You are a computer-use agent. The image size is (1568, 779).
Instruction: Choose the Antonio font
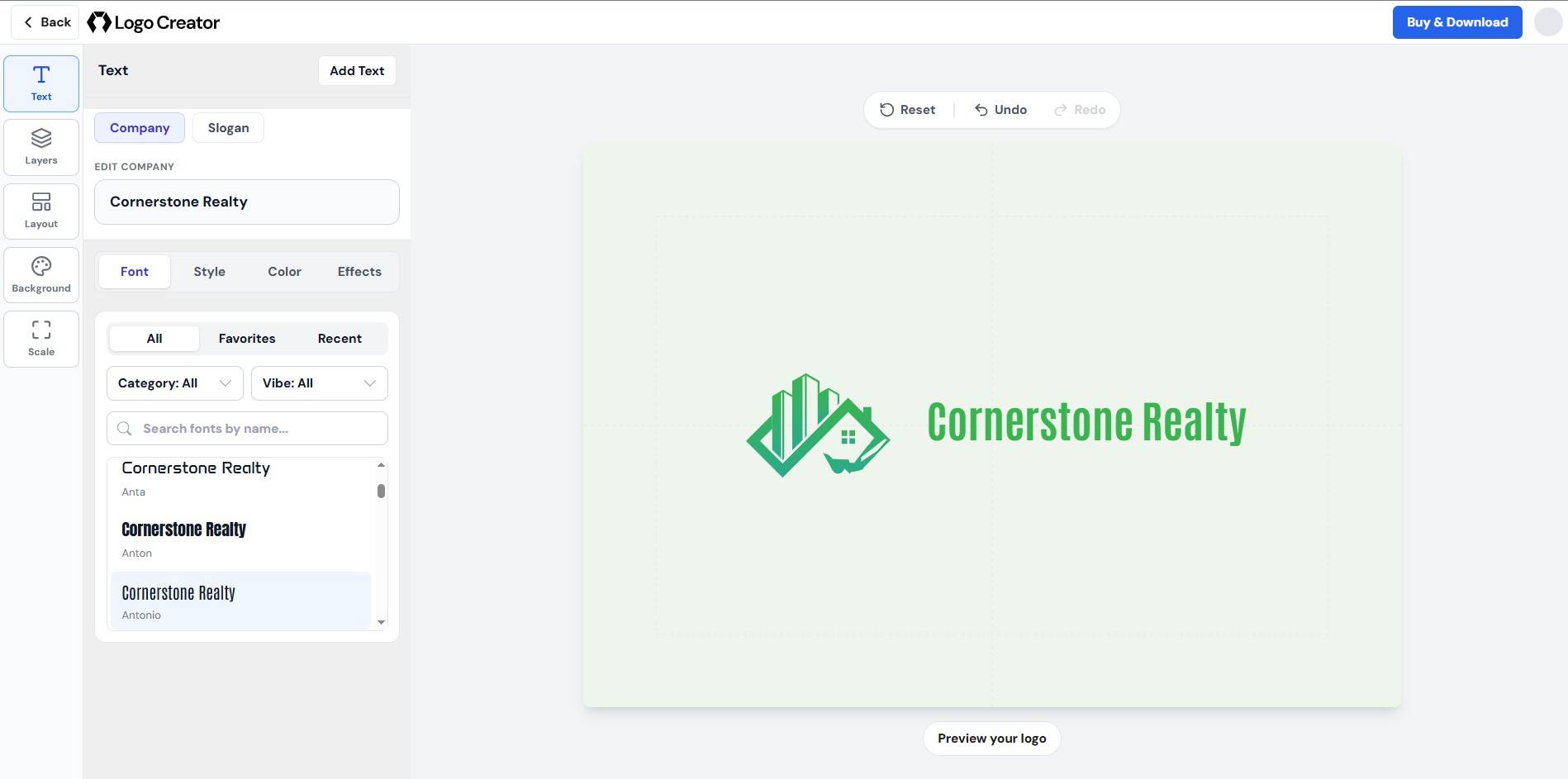(x=240, y=601)
